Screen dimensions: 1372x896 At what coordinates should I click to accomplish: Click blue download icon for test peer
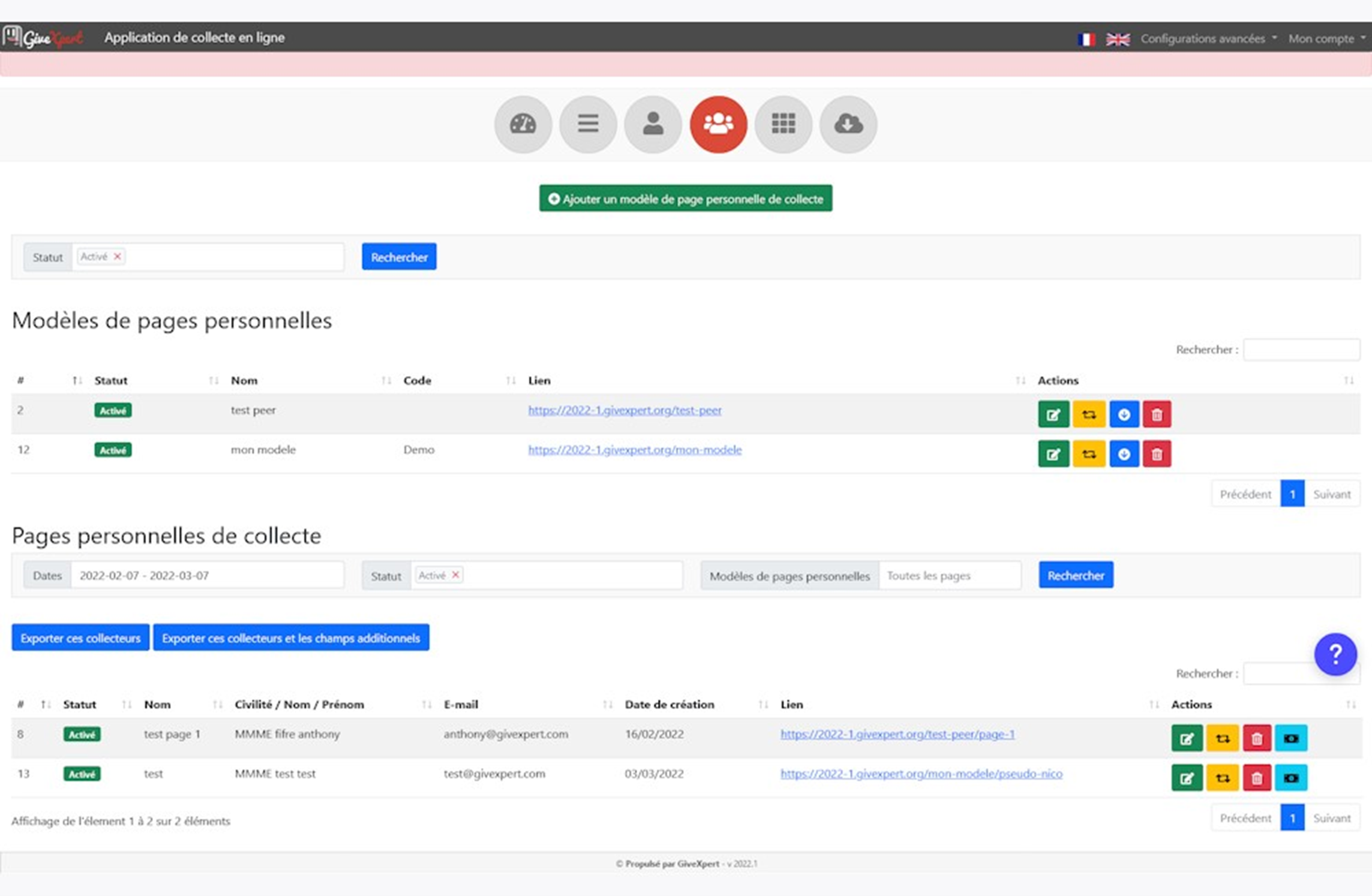pyautogui.click(x=1124, y=414)
